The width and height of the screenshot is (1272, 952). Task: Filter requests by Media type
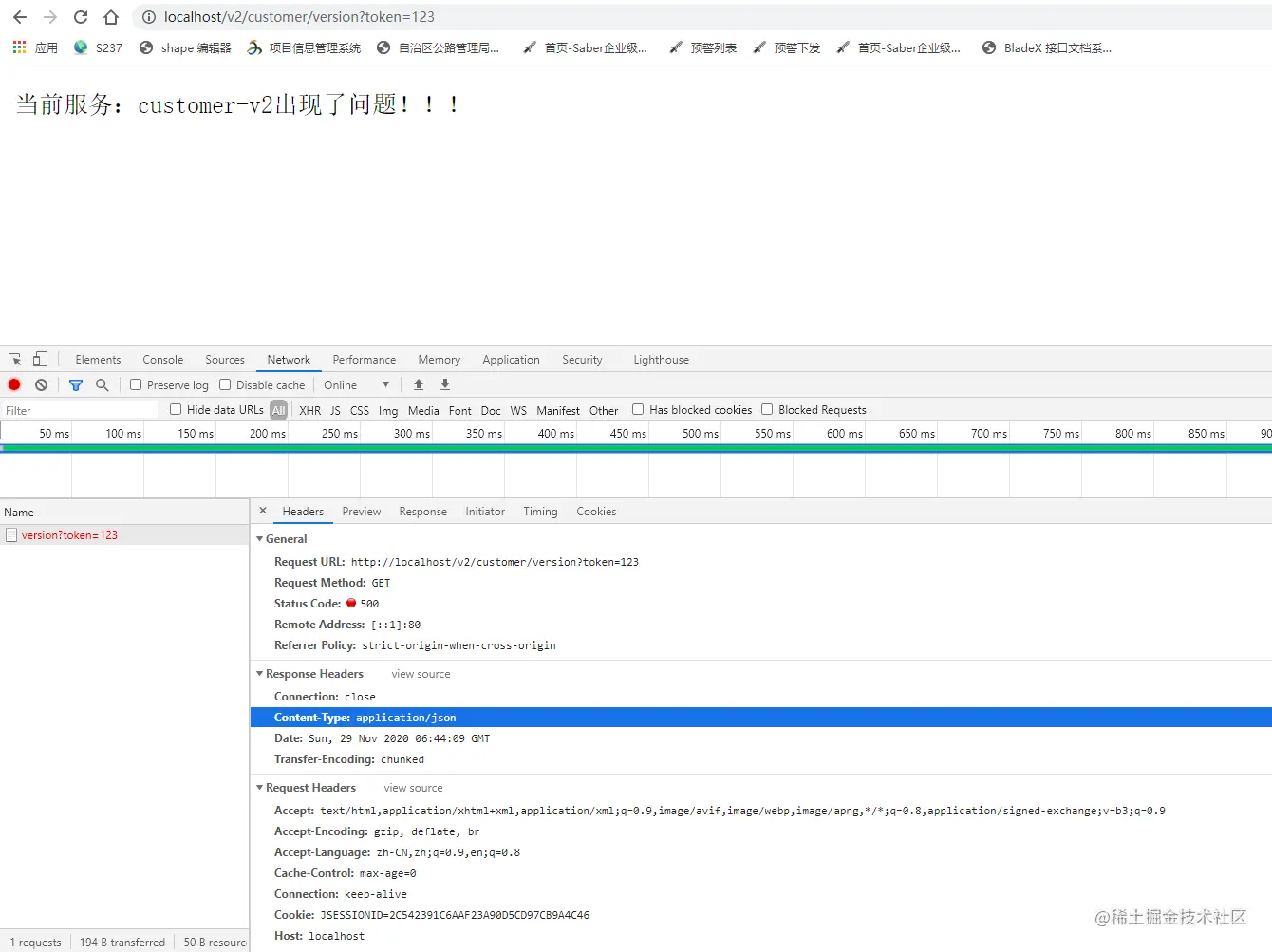coord(423,410)
